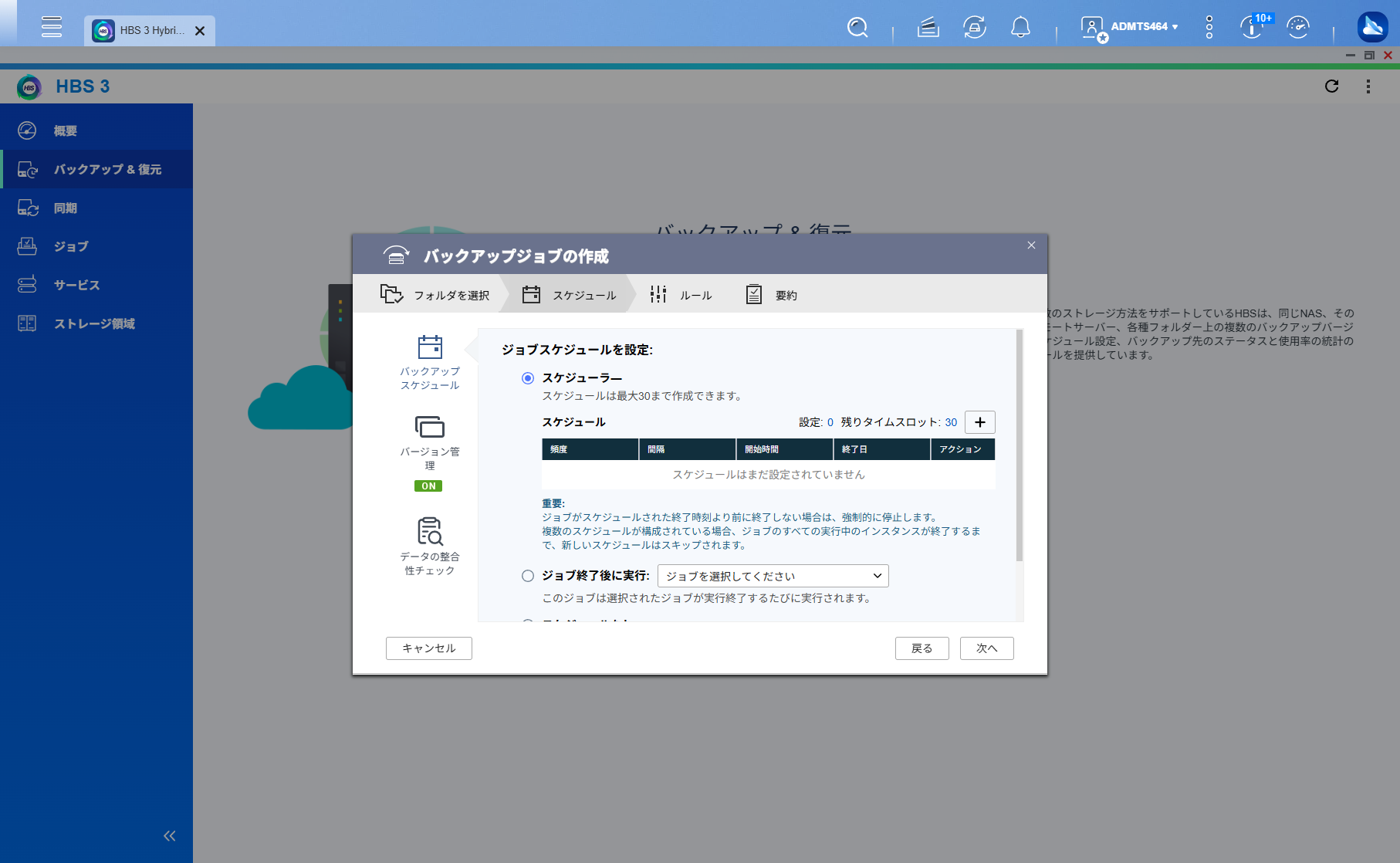The width and height of the screenshot is (1400, 863).
Task: Click the 戻る back button
Action: pyautogui.click(x=922, y=648)
